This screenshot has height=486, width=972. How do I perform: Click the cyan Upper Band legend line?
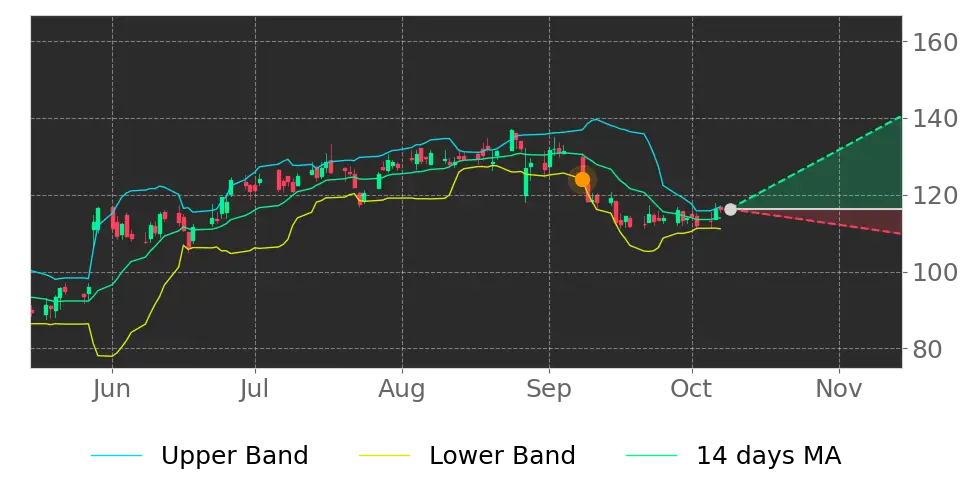pos(117,456)
